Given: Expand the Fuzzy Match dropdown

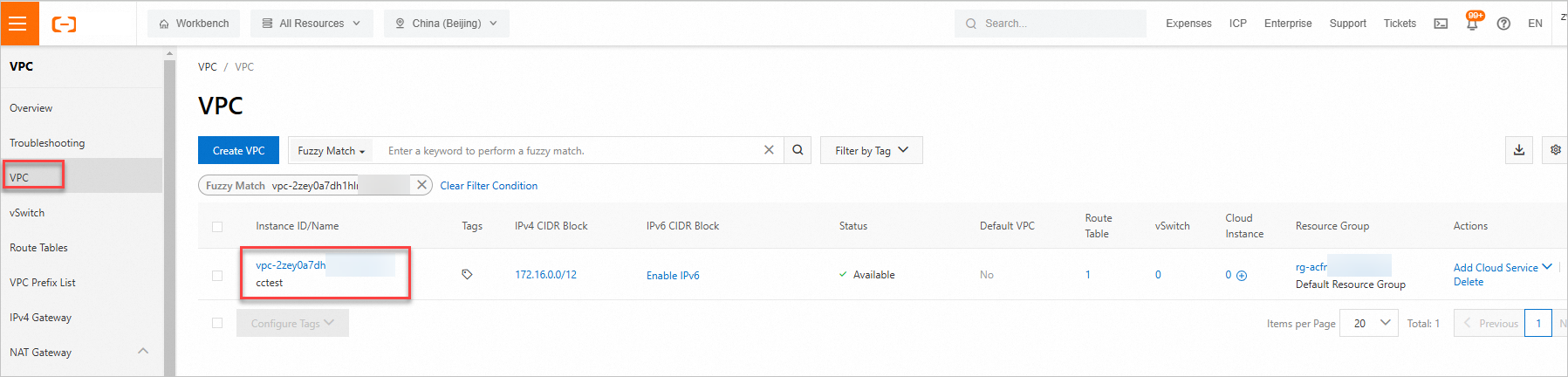Looking at the screenshot, I should click(x=331, y=151).
